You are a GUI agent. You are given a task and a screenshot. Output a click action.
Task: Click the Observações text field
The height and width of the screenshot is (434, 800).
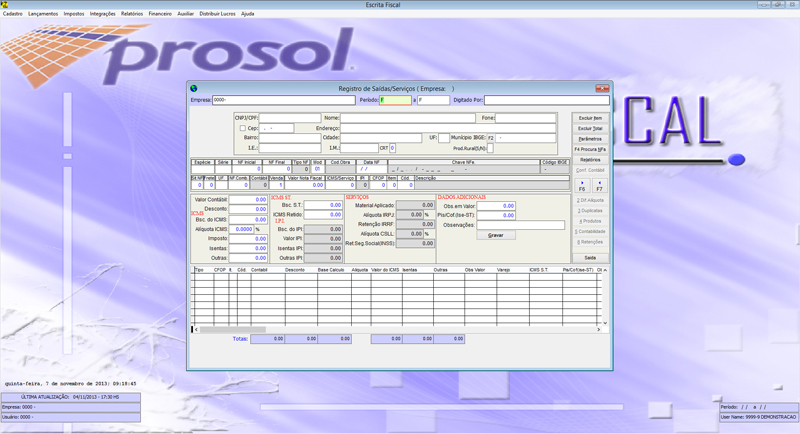click(521, 225)
